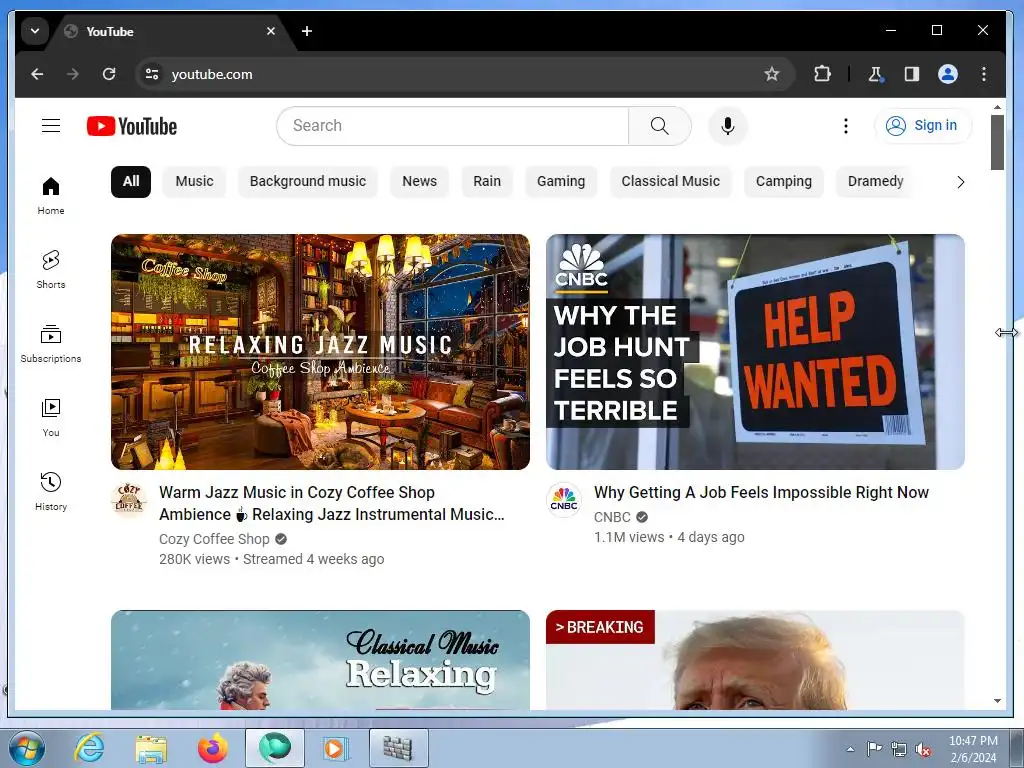Bookmark this page with star icon
This screenshot has height=768, width=1024.
772,74
